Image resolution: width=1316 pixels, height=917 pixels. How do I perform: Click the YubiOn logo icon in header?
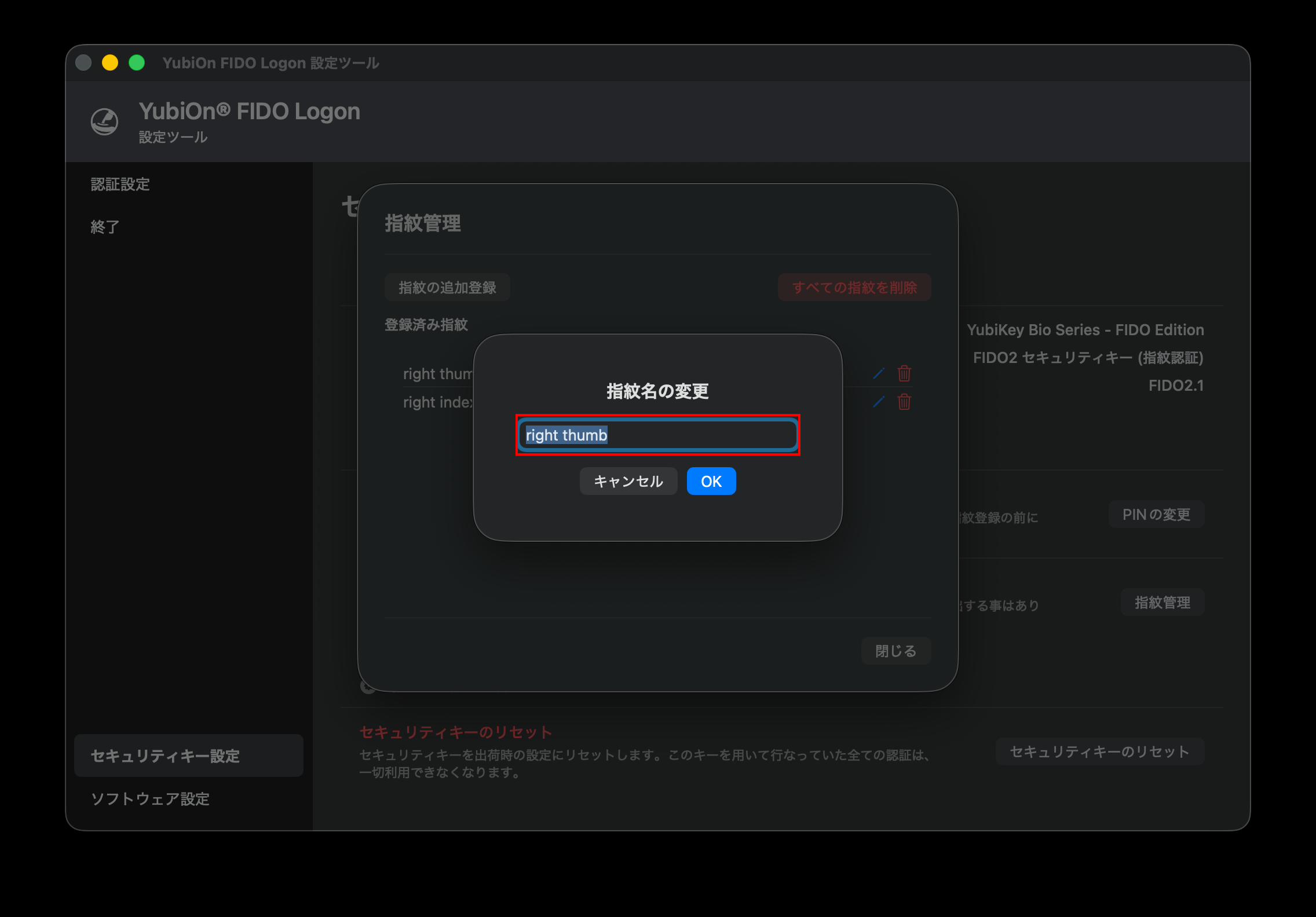coord(105,122)
